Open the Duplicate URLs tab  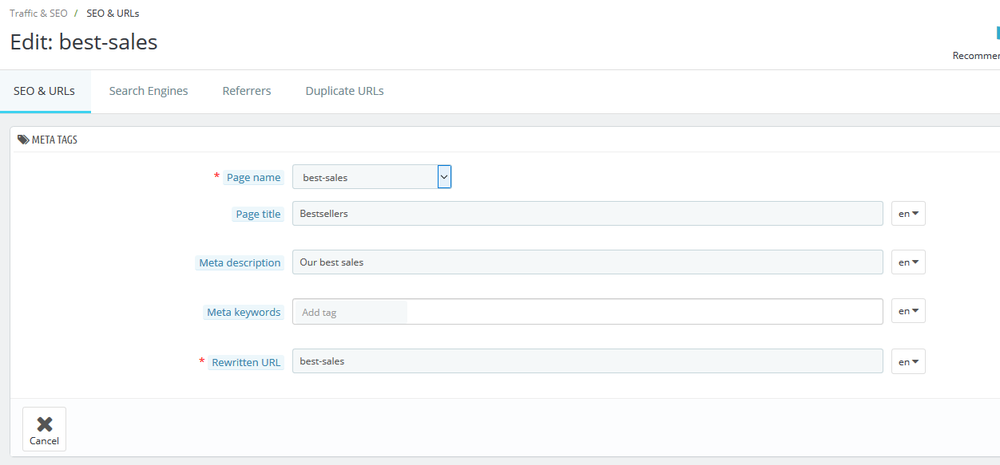[344, 91]
